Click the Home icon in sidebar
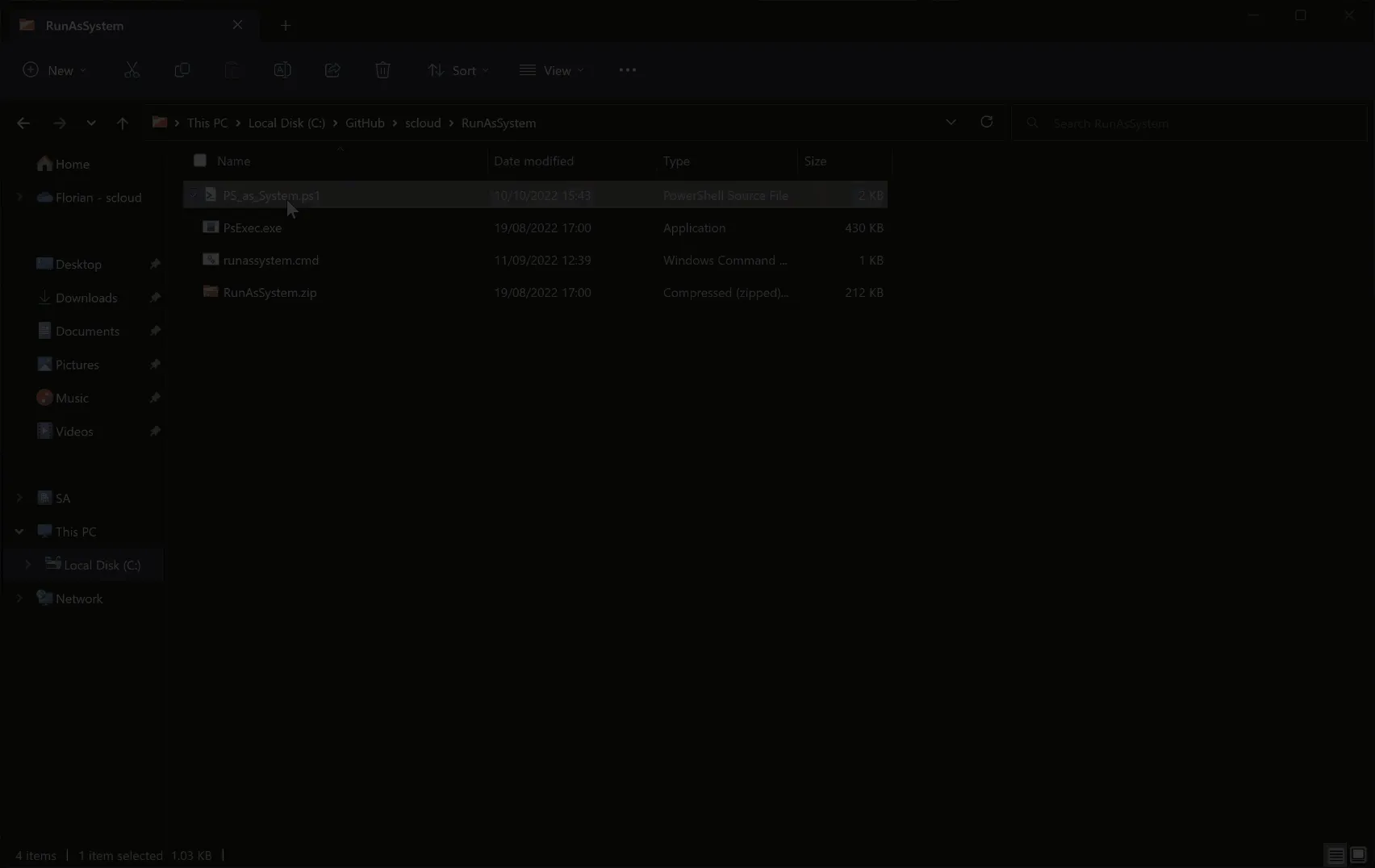Image resolution: width=1375 pixels, height=868 pixels. pos(44,164)
